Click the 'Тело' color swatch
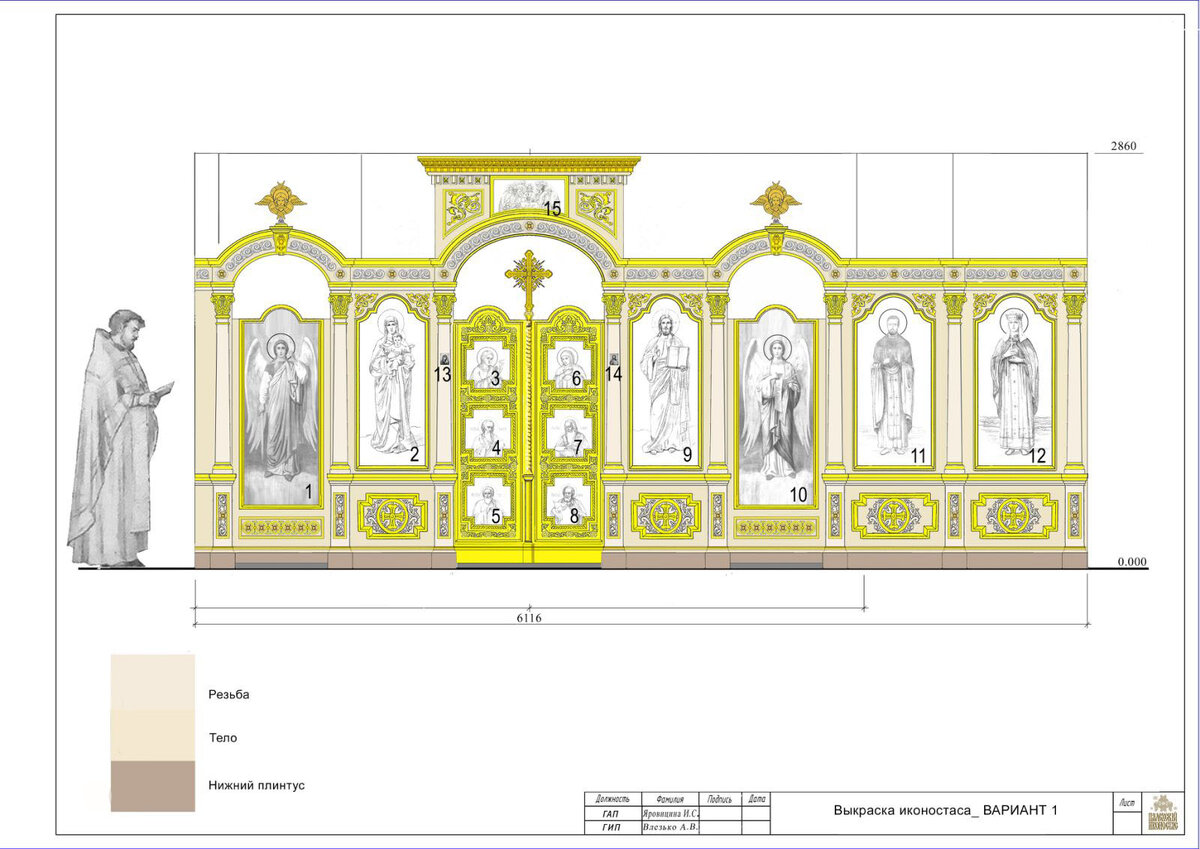 click(x=153, y=735)
